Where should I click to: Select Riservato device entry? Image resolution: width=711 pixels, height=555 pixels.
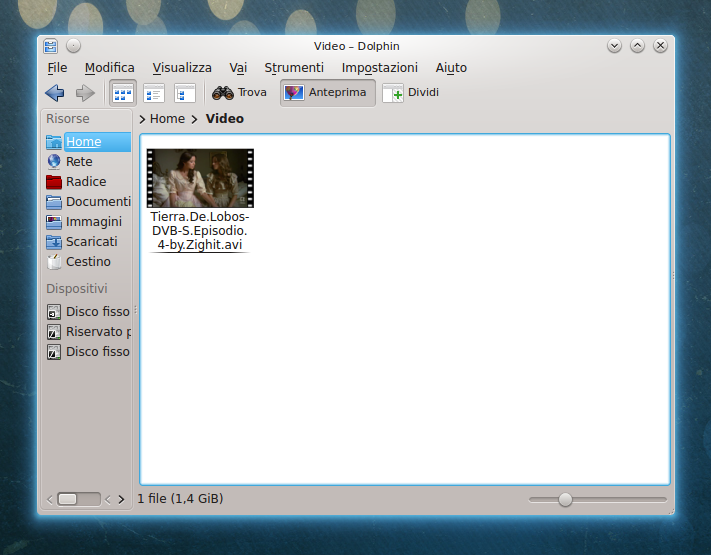(88, 331)
